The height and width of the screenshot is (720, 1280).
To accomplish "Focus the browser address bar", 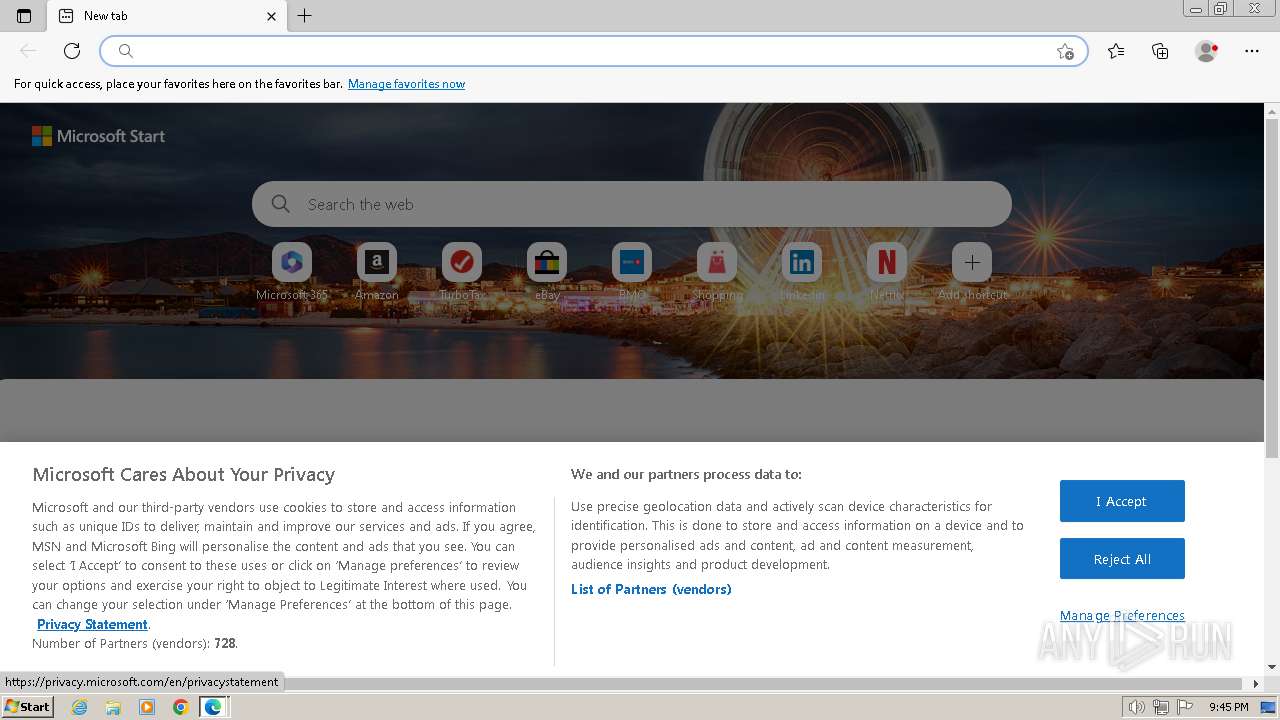I will click(594, 51).
